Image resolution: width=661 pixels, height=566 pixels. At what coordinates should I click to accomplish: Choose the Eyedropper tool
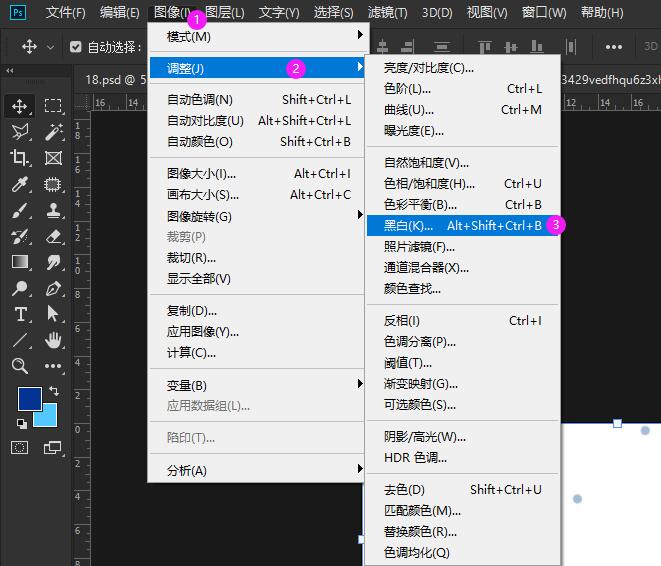19,184
